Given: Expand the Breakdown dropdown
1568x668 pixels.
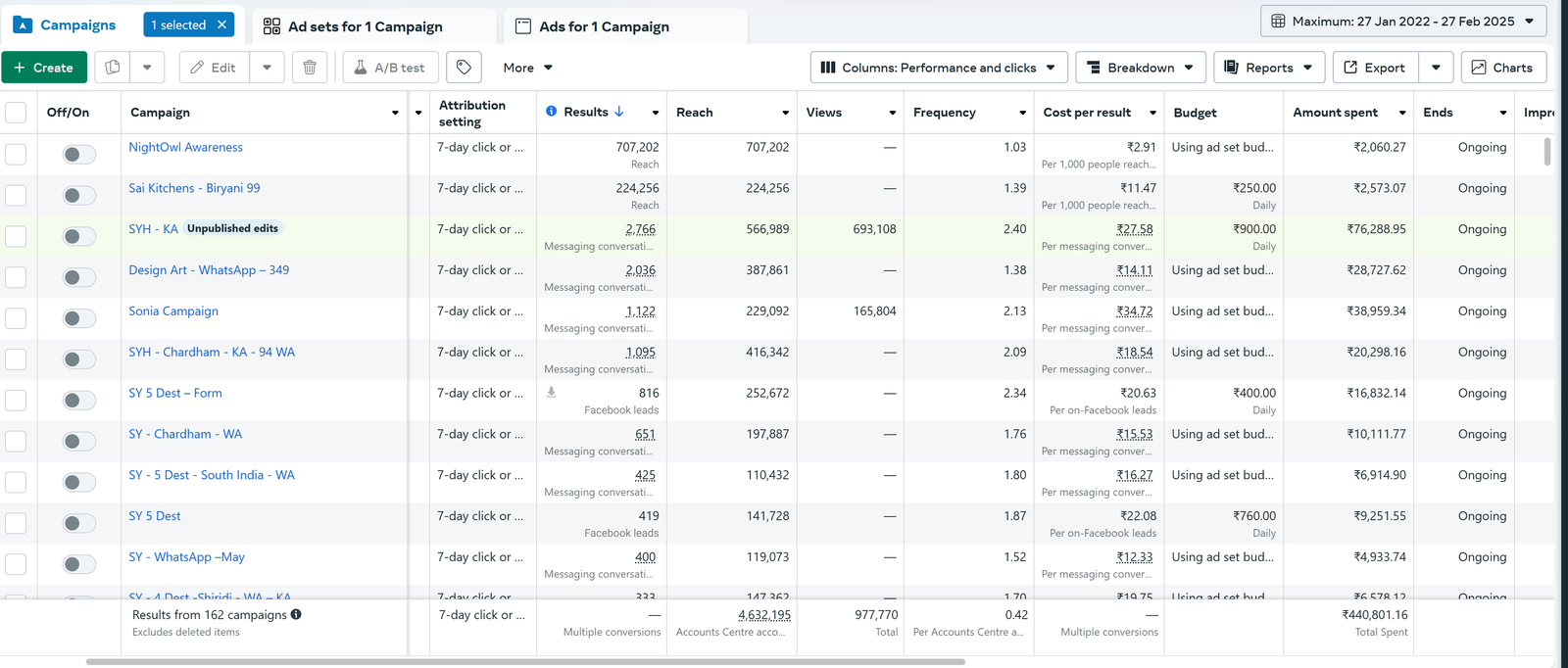Looking at the screenshot, I should pyautogui.click(x=1141, y=68).
